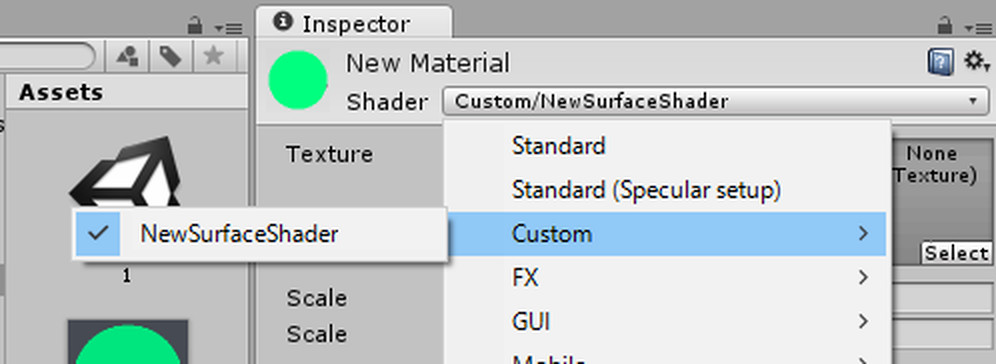Expand the FX shader submenu

point(665,278)
